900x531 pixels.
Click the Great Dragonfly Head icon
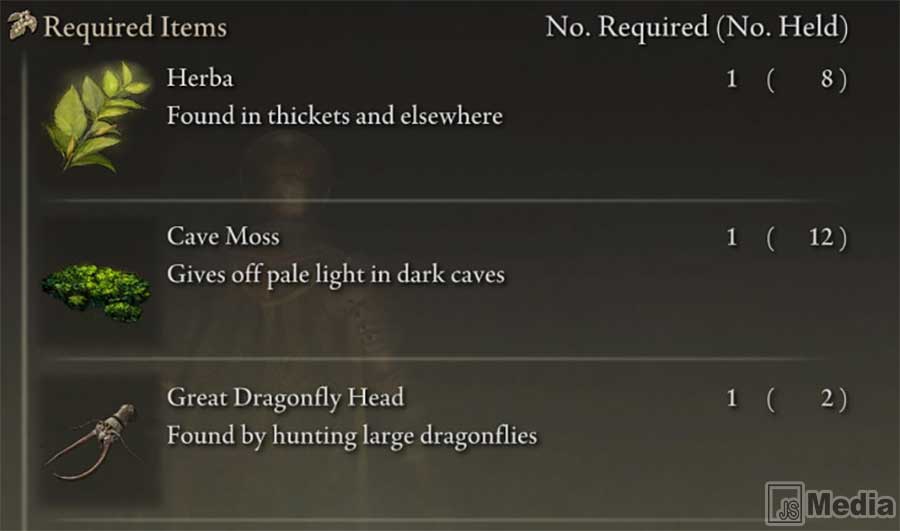tap(94, 441)
